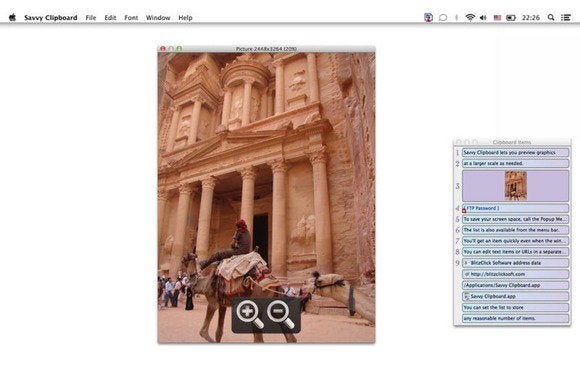Select the 'BlitzClick Software address data' item
The height and width of the screenshot is (388, 580).
[515, 263]
